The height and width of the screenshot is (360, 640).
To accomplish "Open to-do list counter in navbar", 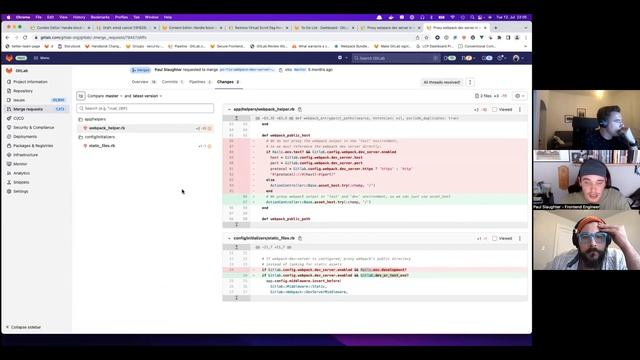I will (487, 58).
